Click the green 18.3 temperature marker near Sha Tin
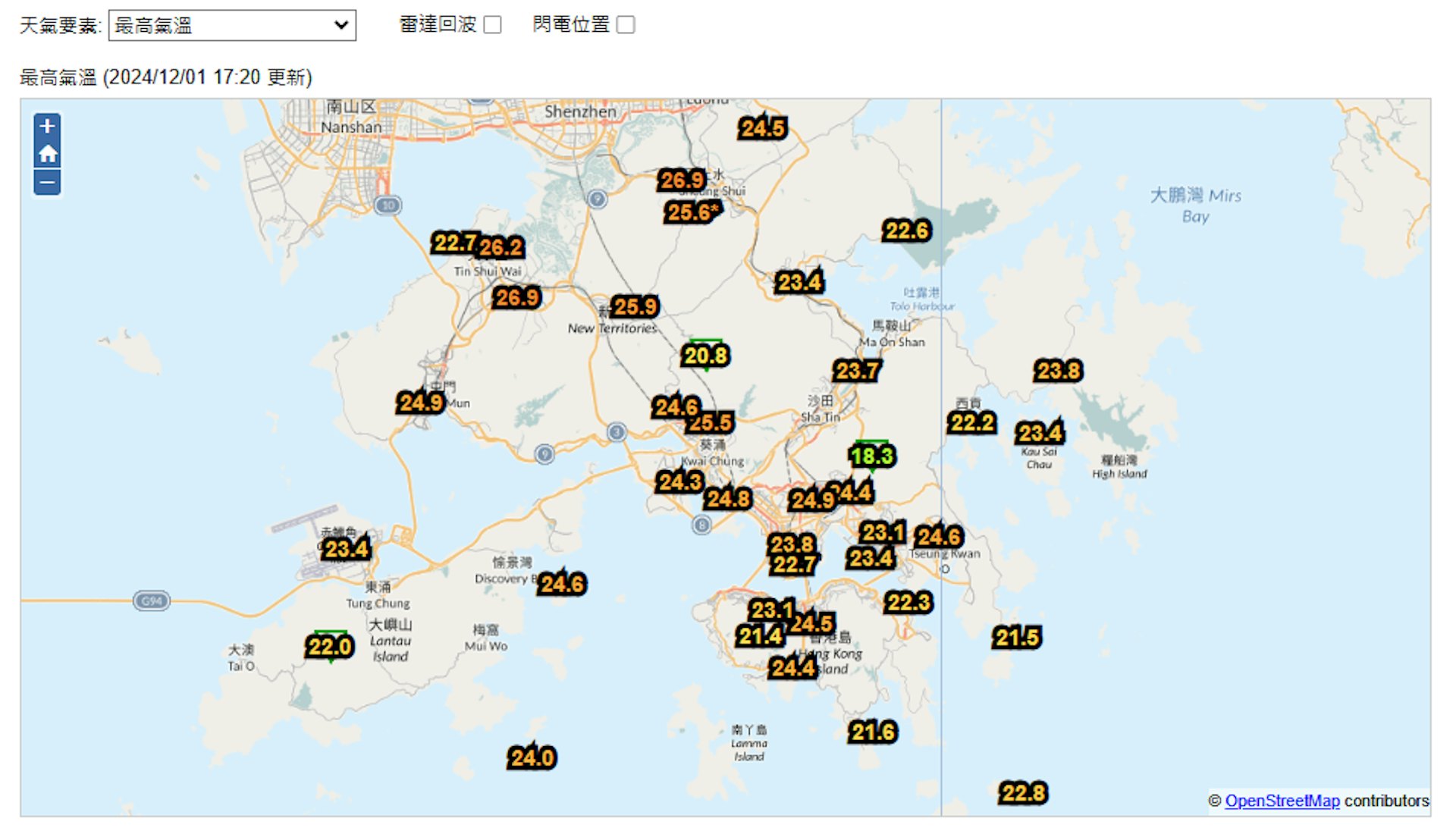Screen dimensions: 1456x834 [x=872, y=456]
